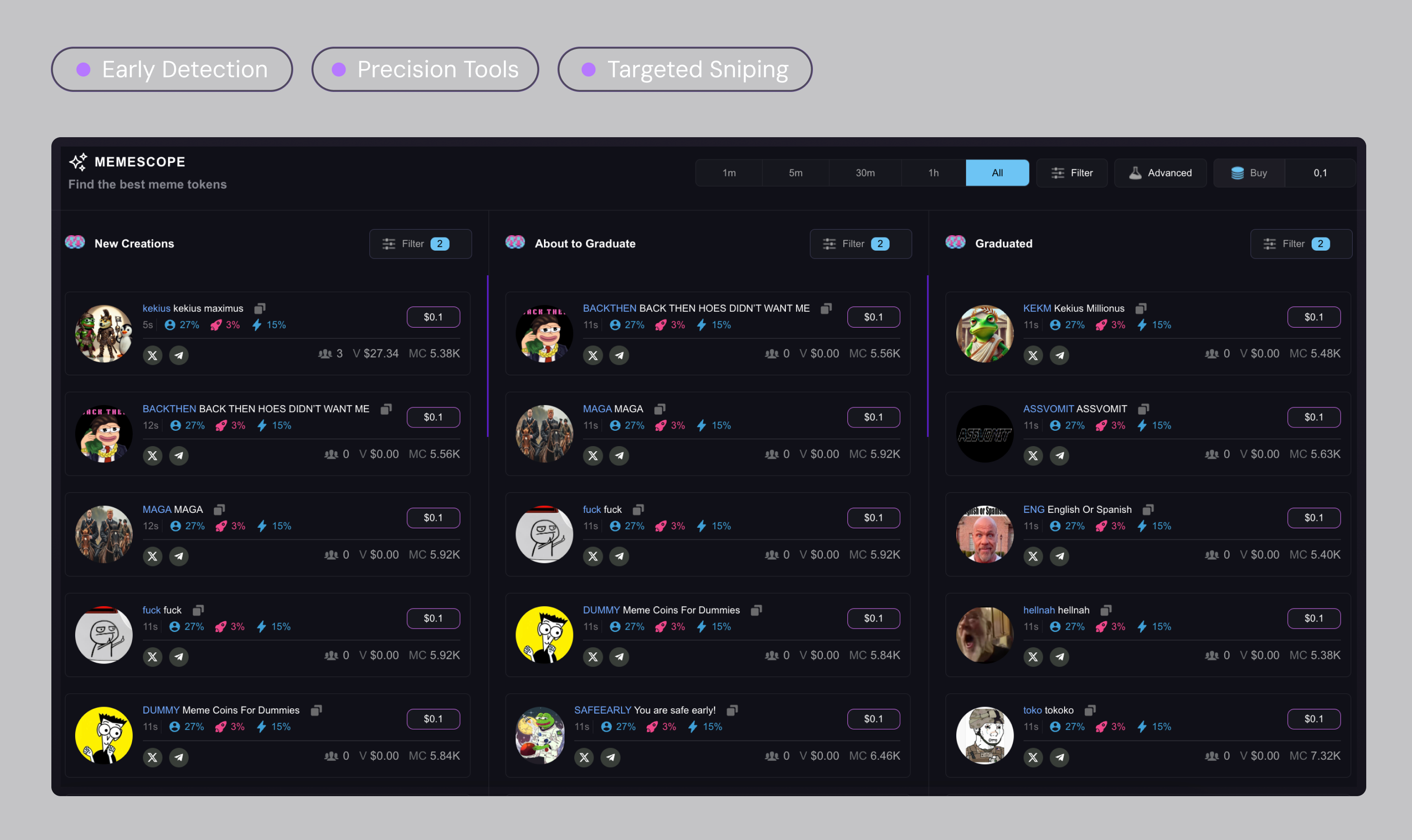
Task: Open X link for kekius maximus
Action: [x=152, y=356]
